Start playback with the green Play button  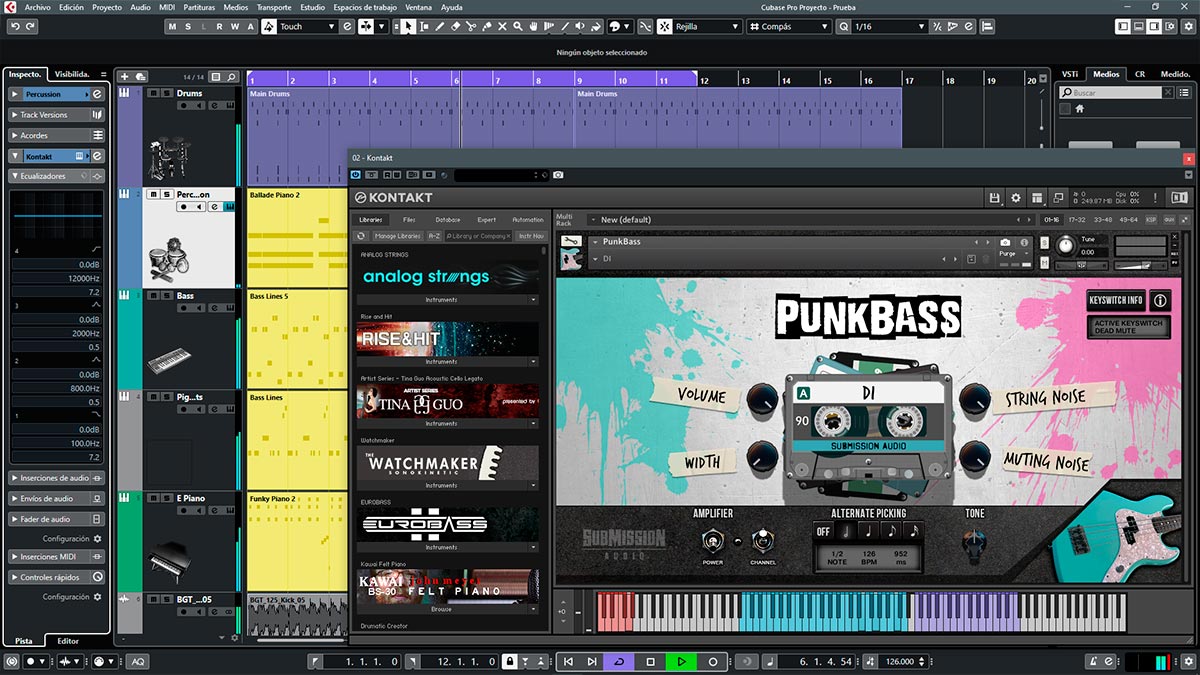[681, 661]
